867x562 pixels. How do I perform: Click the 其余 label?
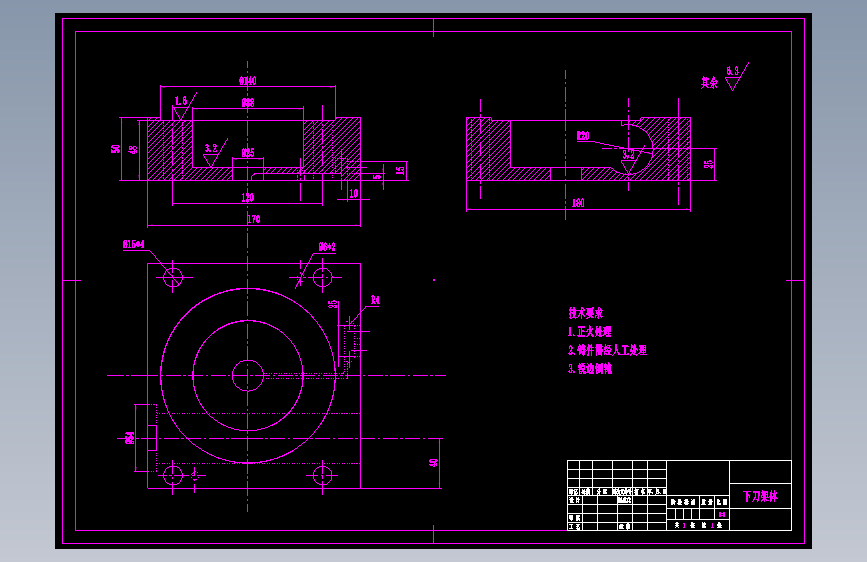(709, 83)
